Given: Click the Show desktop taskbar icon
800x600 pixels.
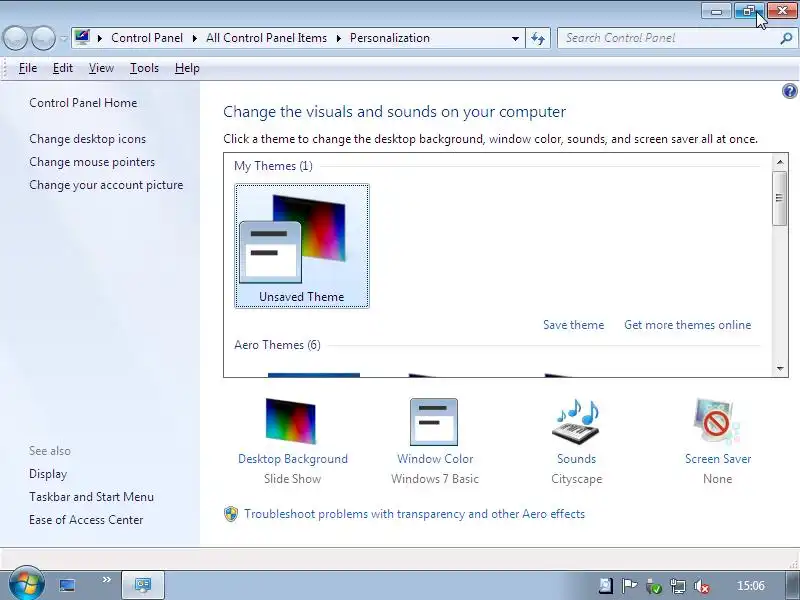Looking at the screenshot, I should click(x=67, y=585).
